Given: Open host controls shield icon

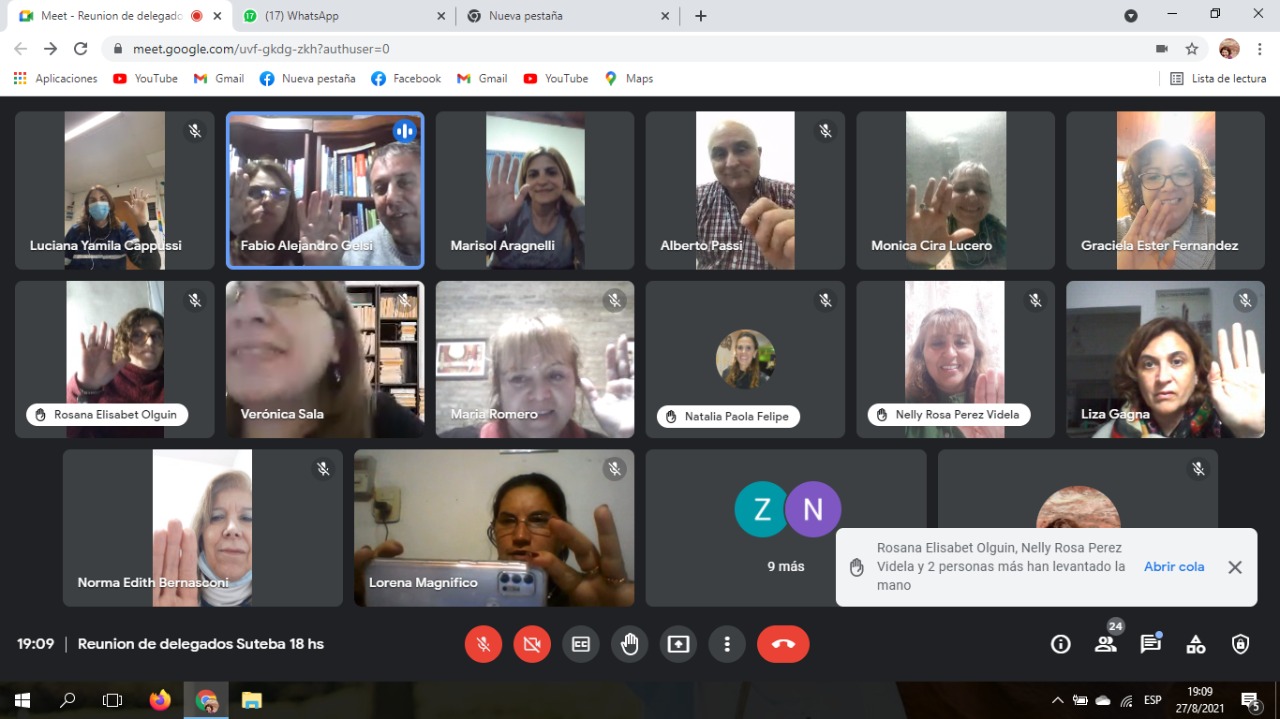Looking at the screenshot, I should pyautogui.click(x=1241, y=645).
